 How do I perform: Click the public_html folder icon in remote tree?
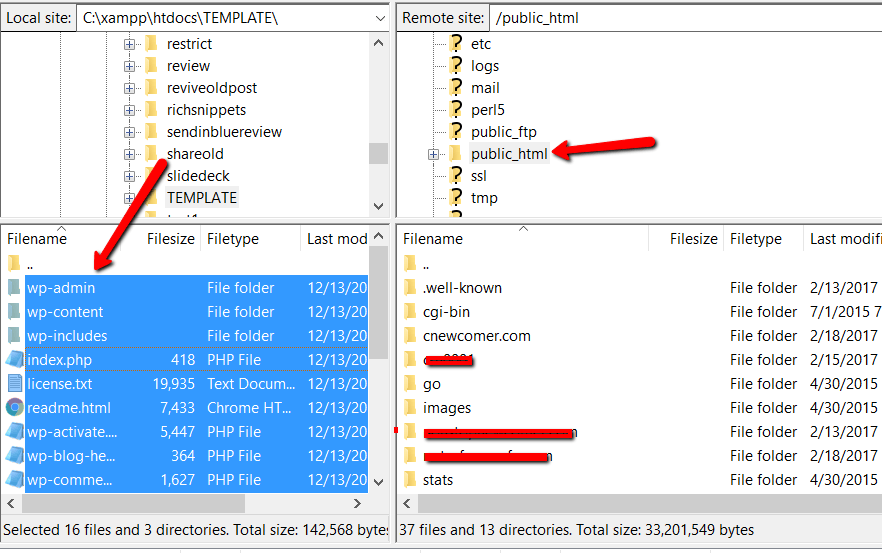456,154
